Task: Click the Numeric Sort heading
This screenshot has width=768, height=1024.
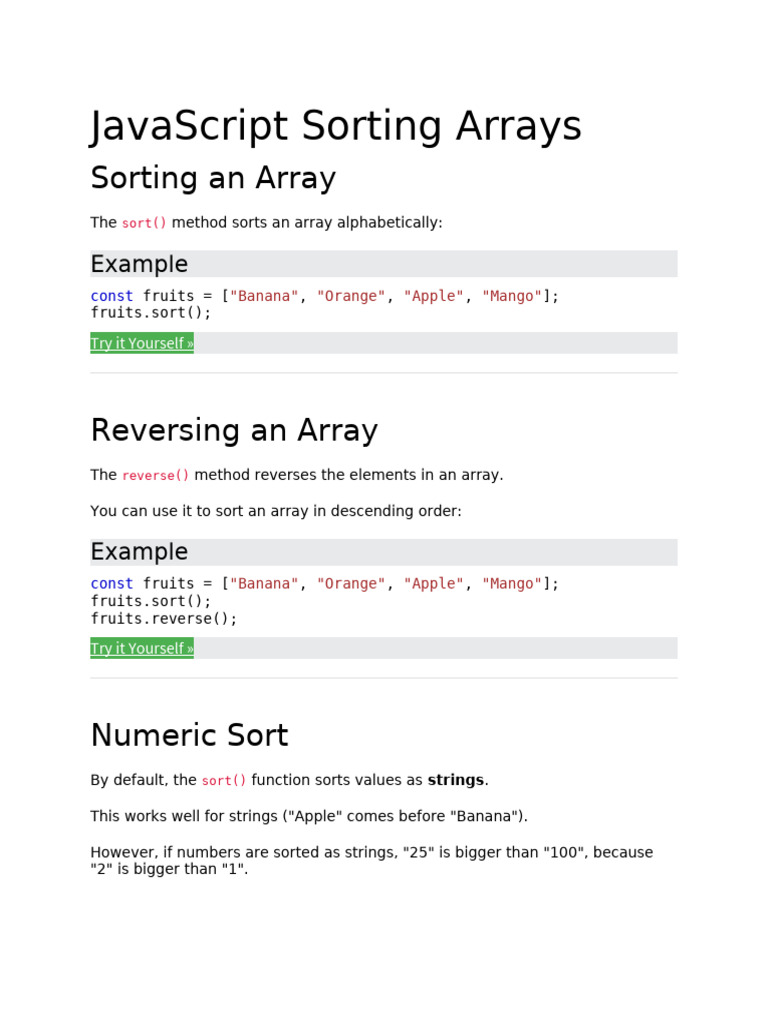Action: [189, 735]
